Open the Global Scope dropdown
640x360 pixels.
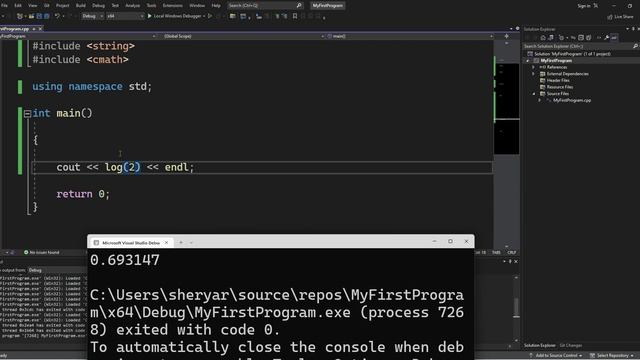tap(242, 36)
